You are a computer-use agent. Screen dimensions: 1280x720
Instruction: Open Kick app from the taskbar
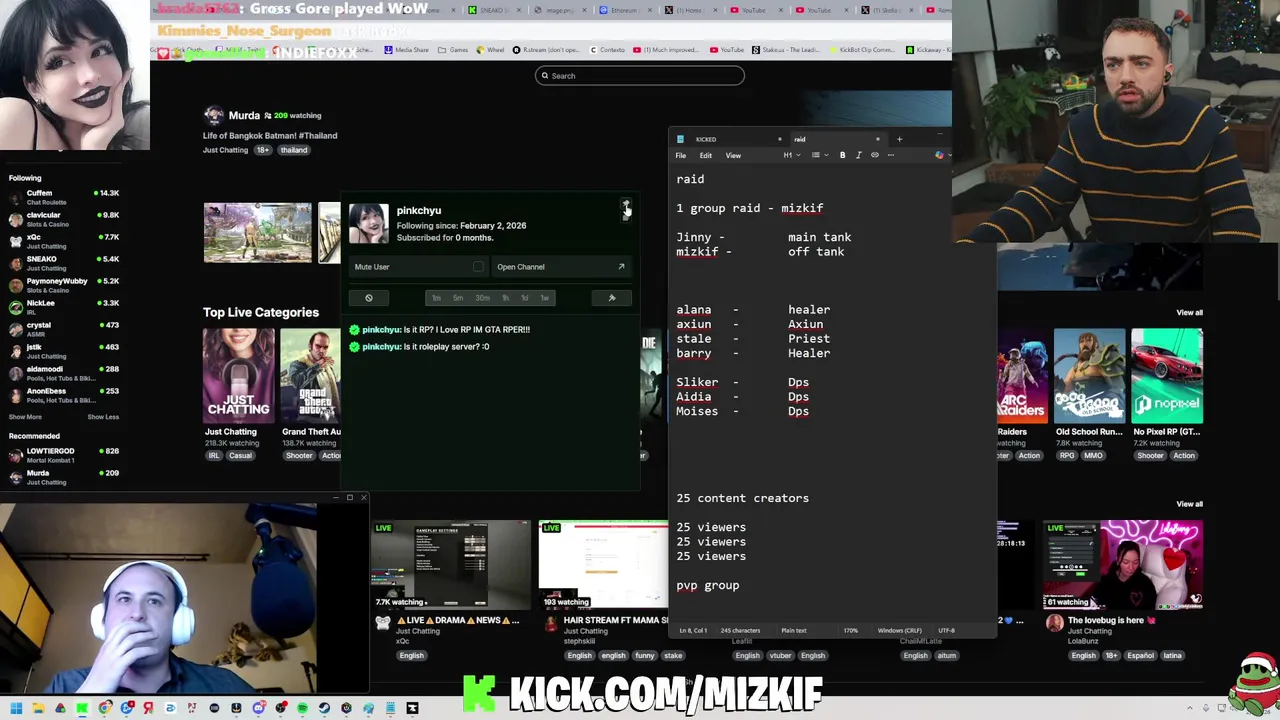pyautogui.click(x=82, y=708)
